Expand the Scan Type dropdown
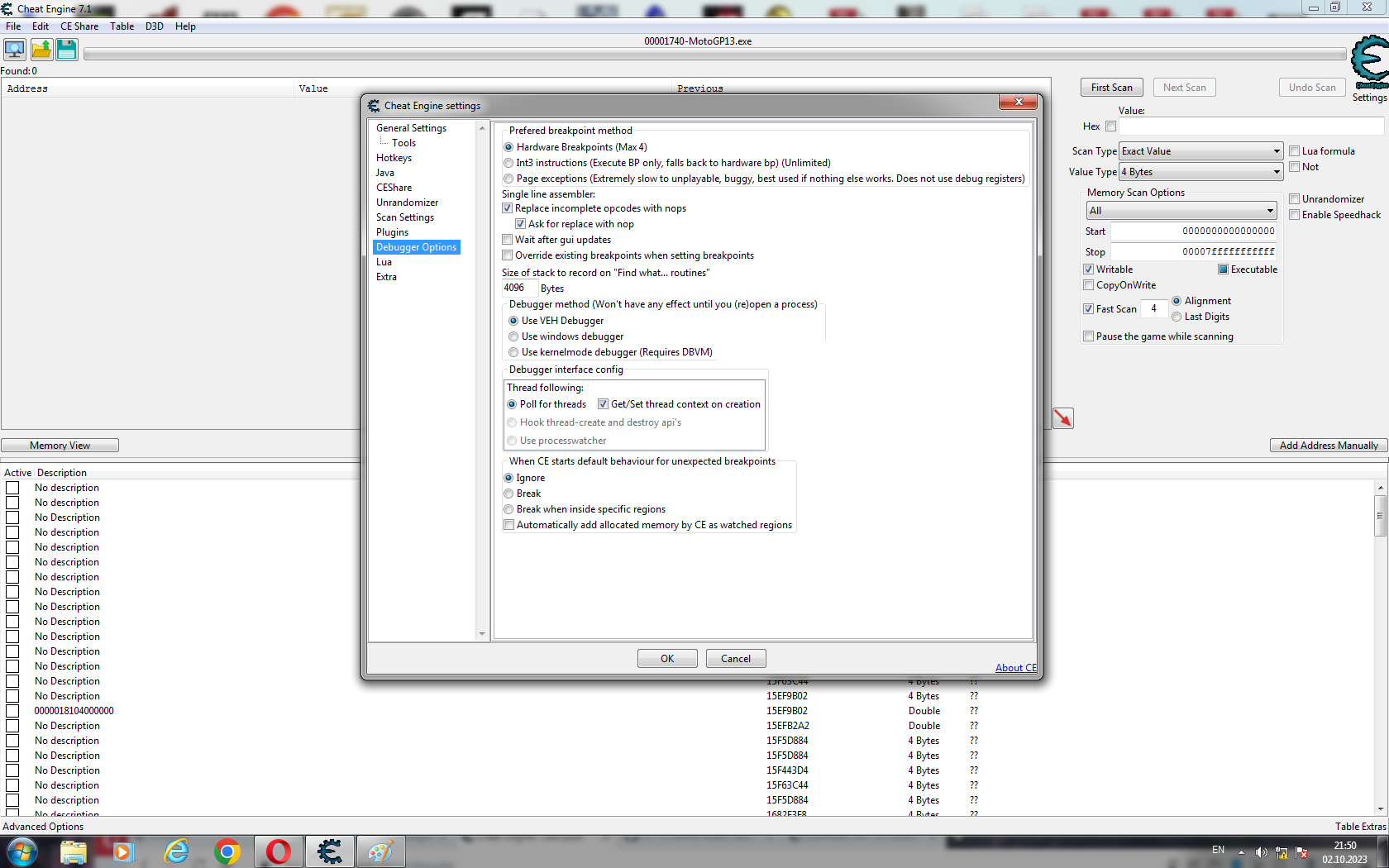Image resolution: width=1389 pixels, height=868 pixels. pyautogui.click(x=1200, y=151)
